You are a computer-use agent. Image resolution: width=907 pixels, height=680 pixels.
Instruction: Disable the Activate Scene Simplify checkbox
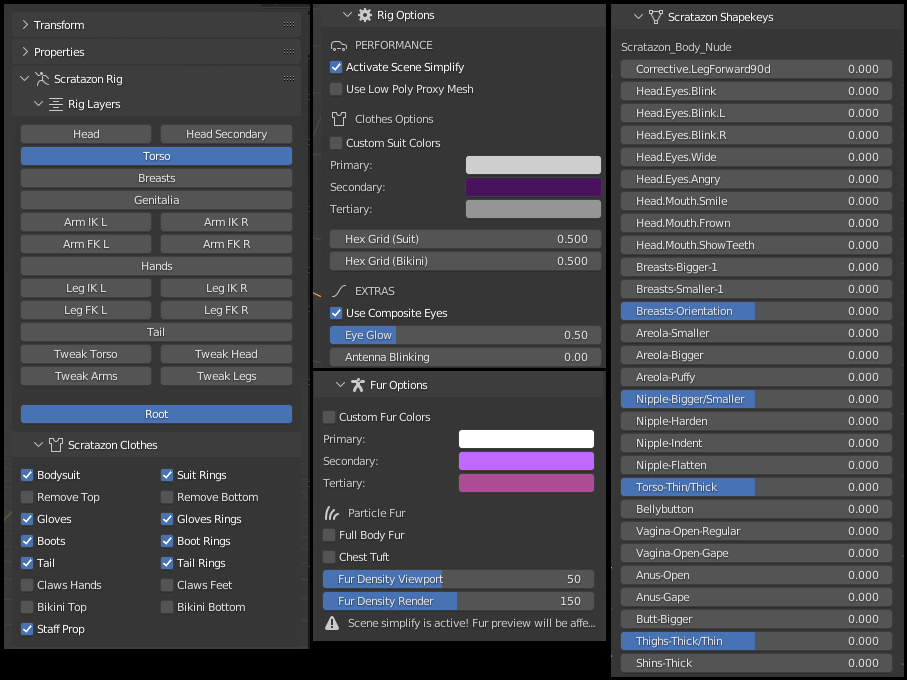(336, 67)
